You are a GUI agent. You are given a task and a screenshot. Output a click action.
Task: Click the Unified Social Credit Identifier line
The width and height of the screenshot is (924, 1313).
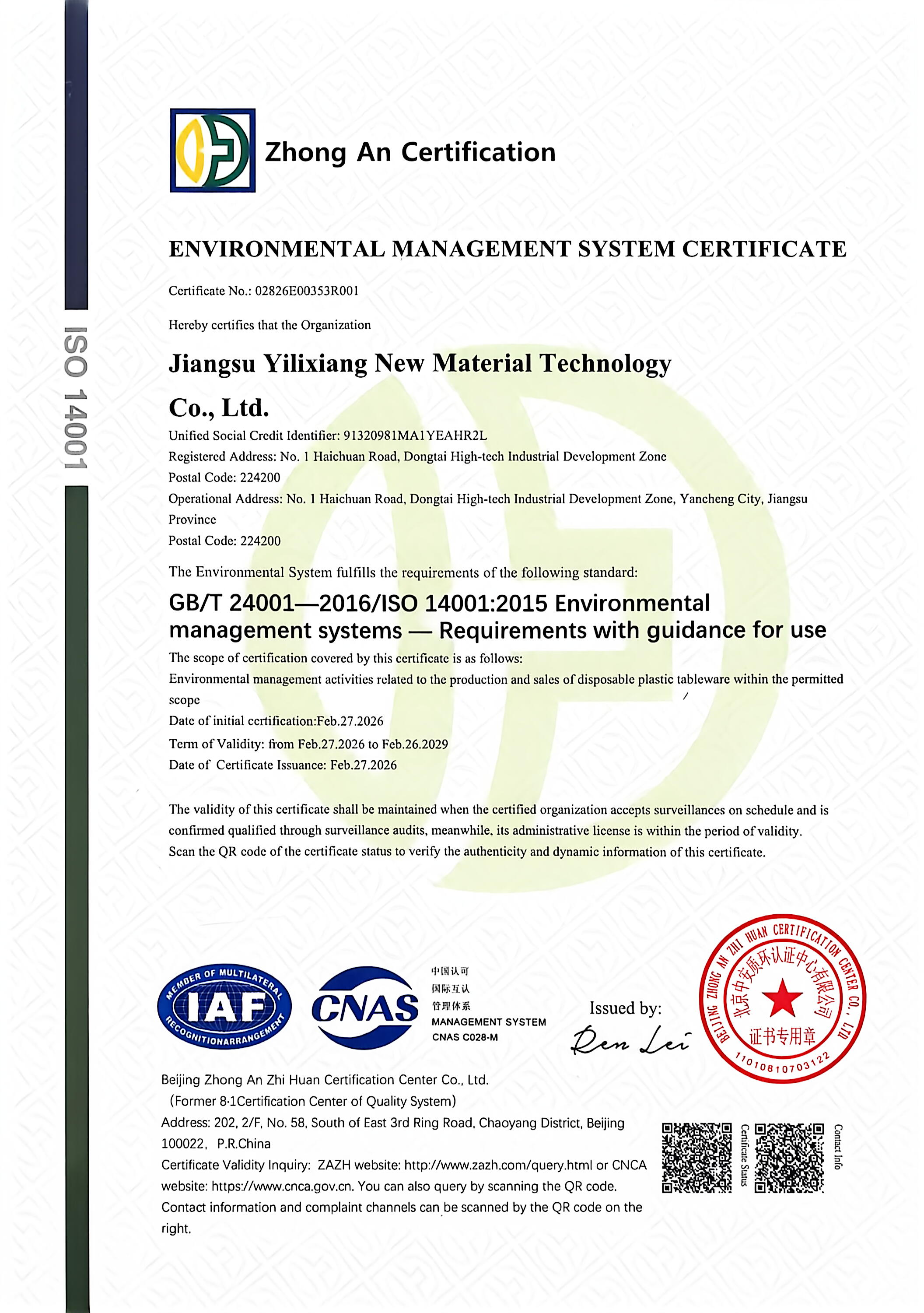point(328,436)
